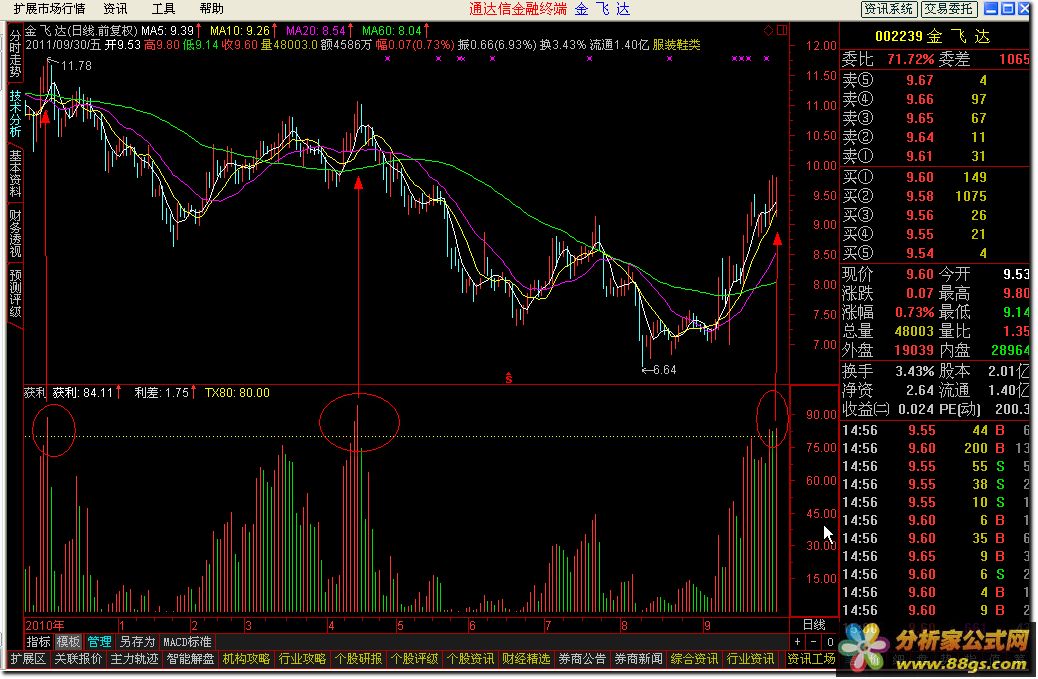Open the 日线 period selector
This screenshot has height=679, width=1038.
814,625
